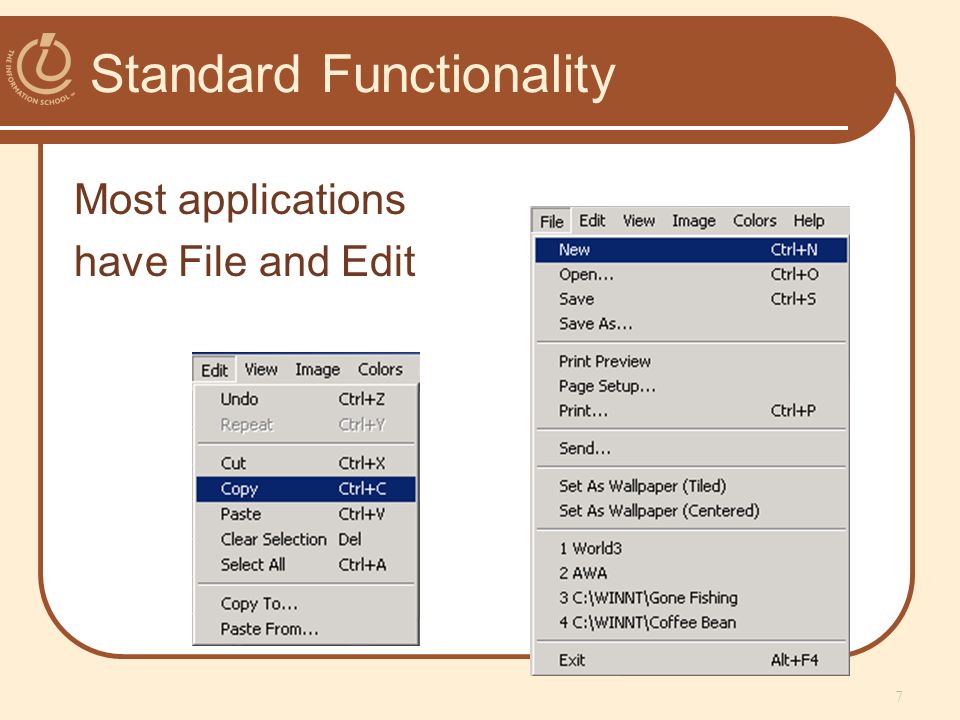This screenshot has width=960, height=720.
Task: Select Save As... in the File menu
Action: click(691, 324)
